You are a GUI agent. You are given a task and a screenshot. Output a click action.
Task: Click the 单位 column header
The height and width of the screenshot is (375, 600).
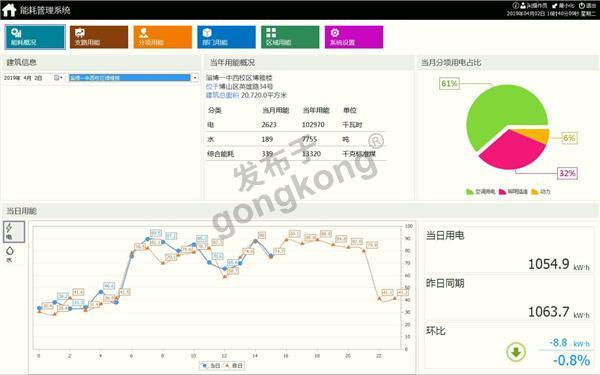click(350, 110)
